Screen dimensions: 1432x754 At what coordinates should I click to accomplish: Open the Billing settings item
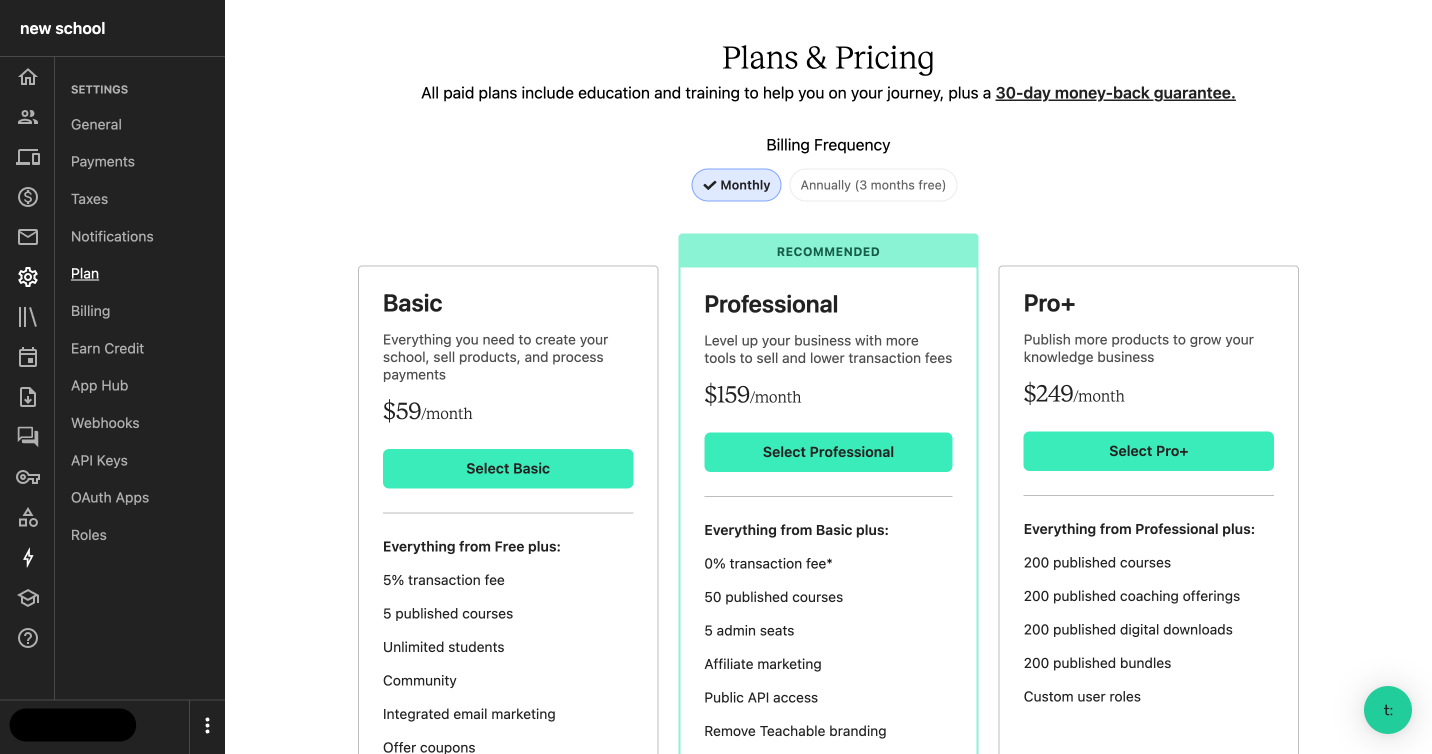click(90, 311)
